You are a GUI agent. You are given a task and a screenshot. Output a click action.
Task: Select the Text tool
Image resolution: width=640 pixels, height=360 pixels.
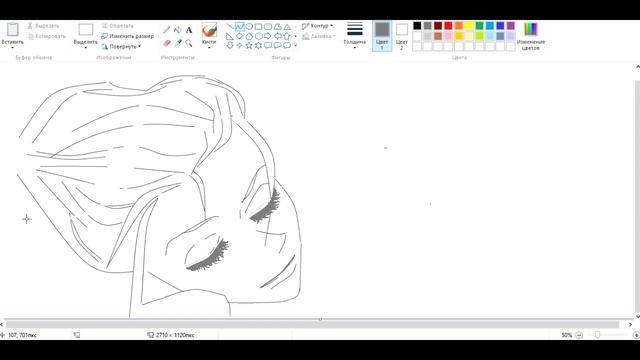189,30
